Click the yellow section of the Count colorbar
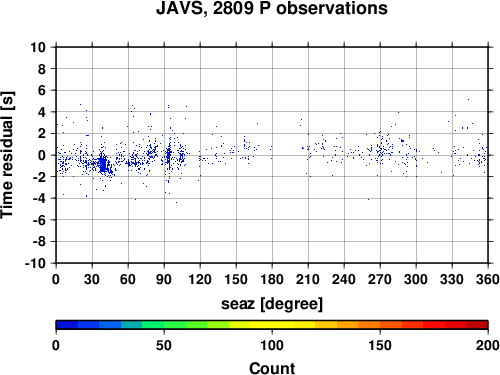 [x=272, y=325]
